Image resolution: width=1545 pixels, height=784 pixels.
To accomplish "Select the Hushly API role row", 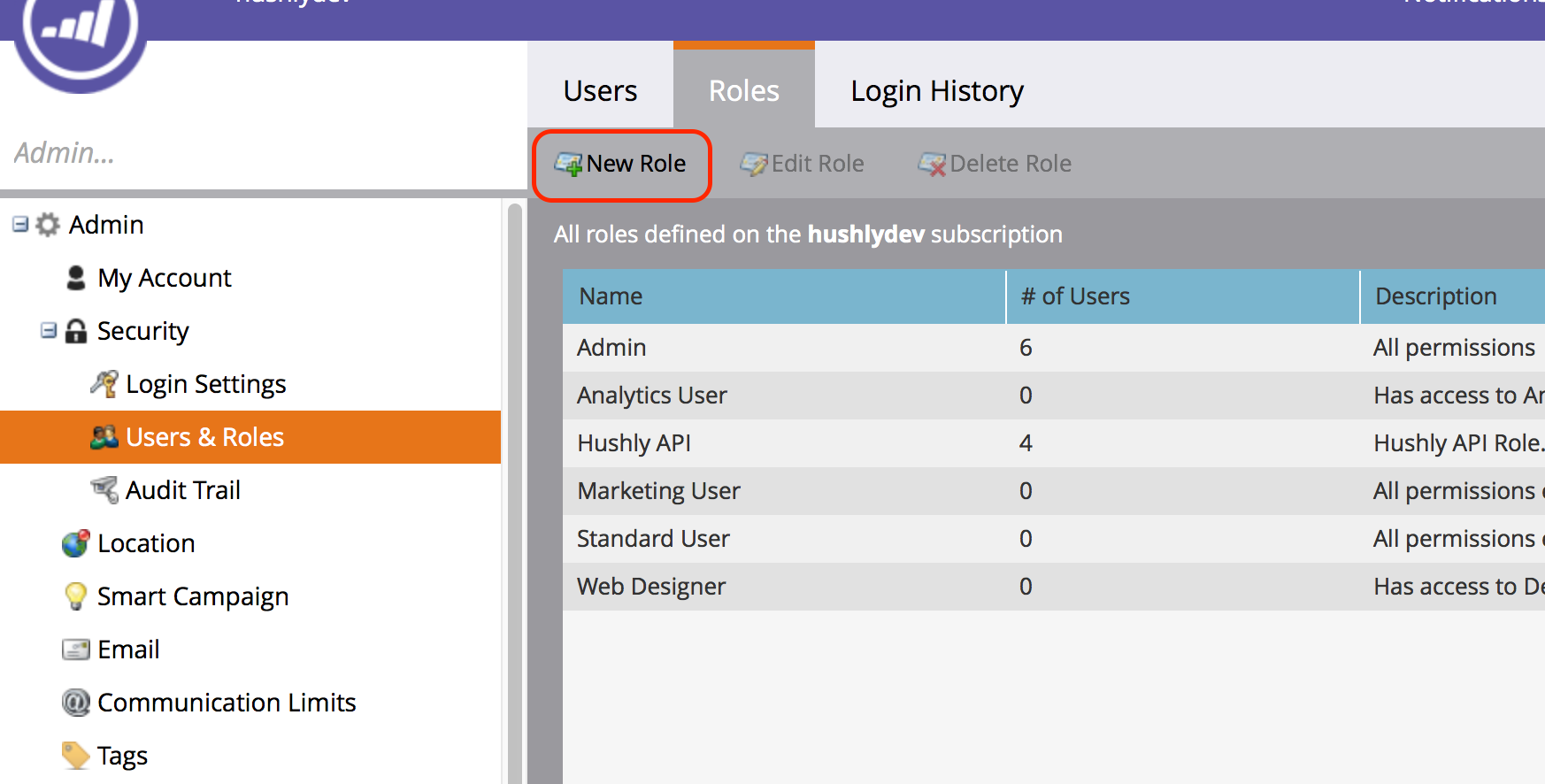I will click(x=1054, y=443).
